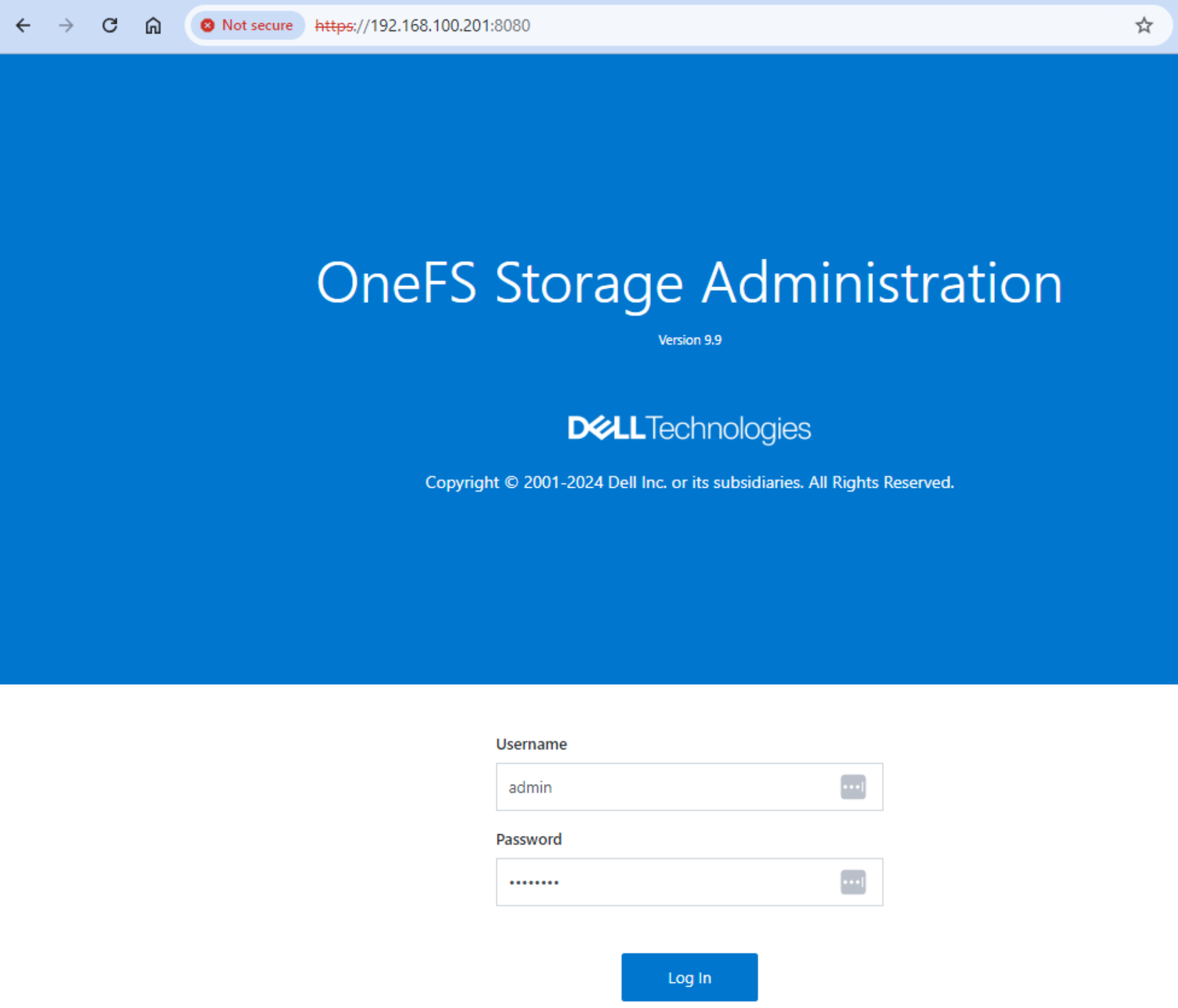
Task: Reload the page with the refresh icon
Action: coord(110,26)
